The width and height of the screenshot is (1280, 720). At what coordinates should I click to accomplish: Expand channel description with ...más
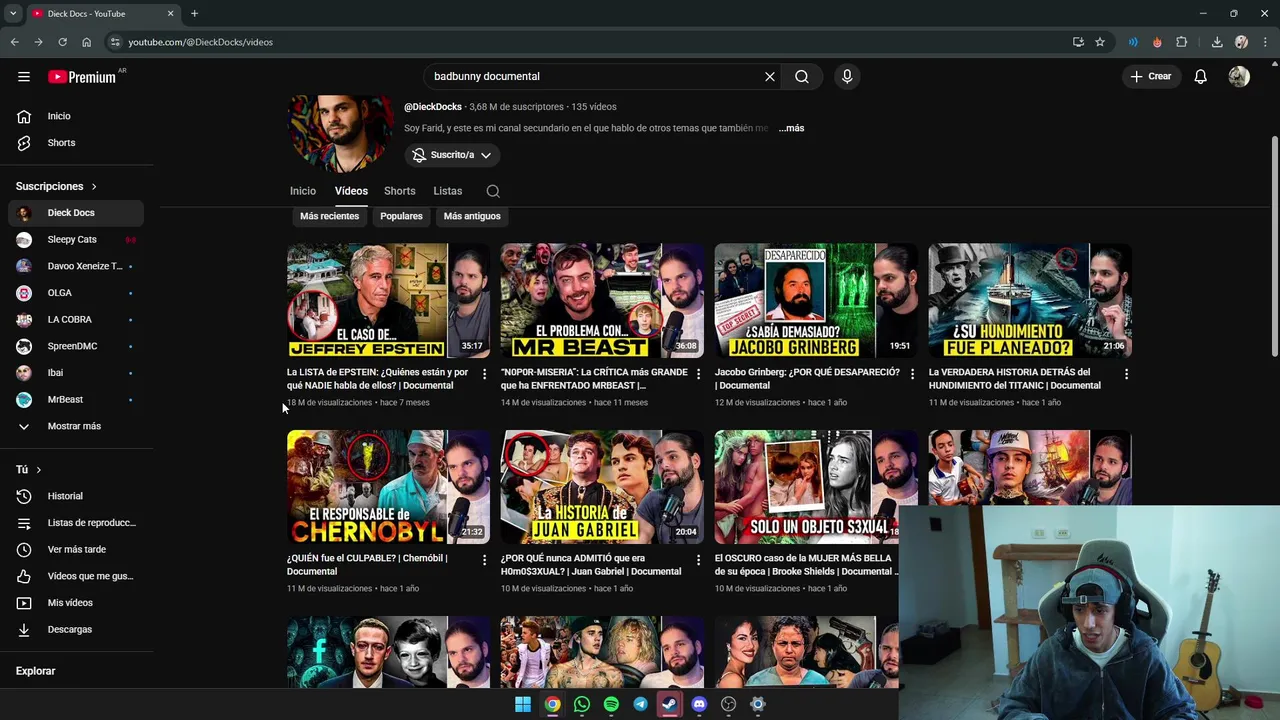[791, 128]
